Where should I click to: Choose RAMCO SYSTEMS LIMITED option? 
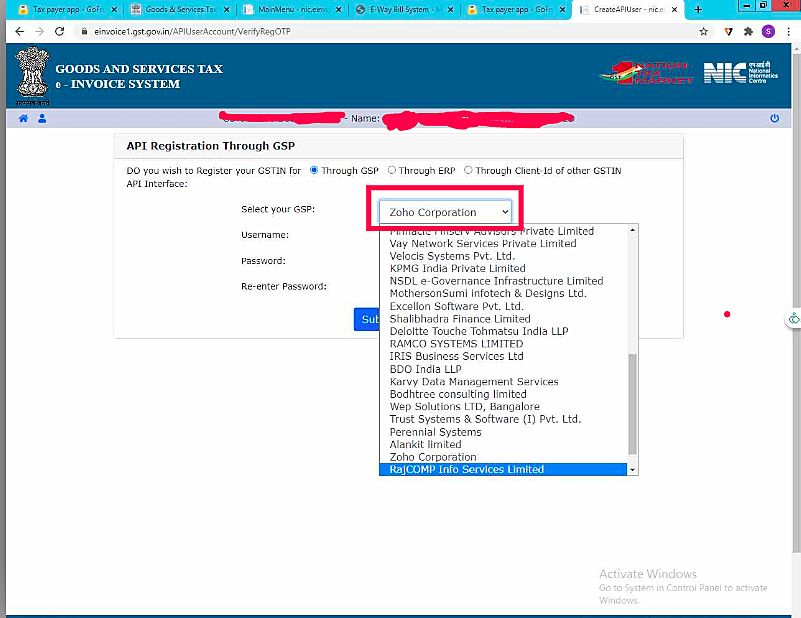503,344
